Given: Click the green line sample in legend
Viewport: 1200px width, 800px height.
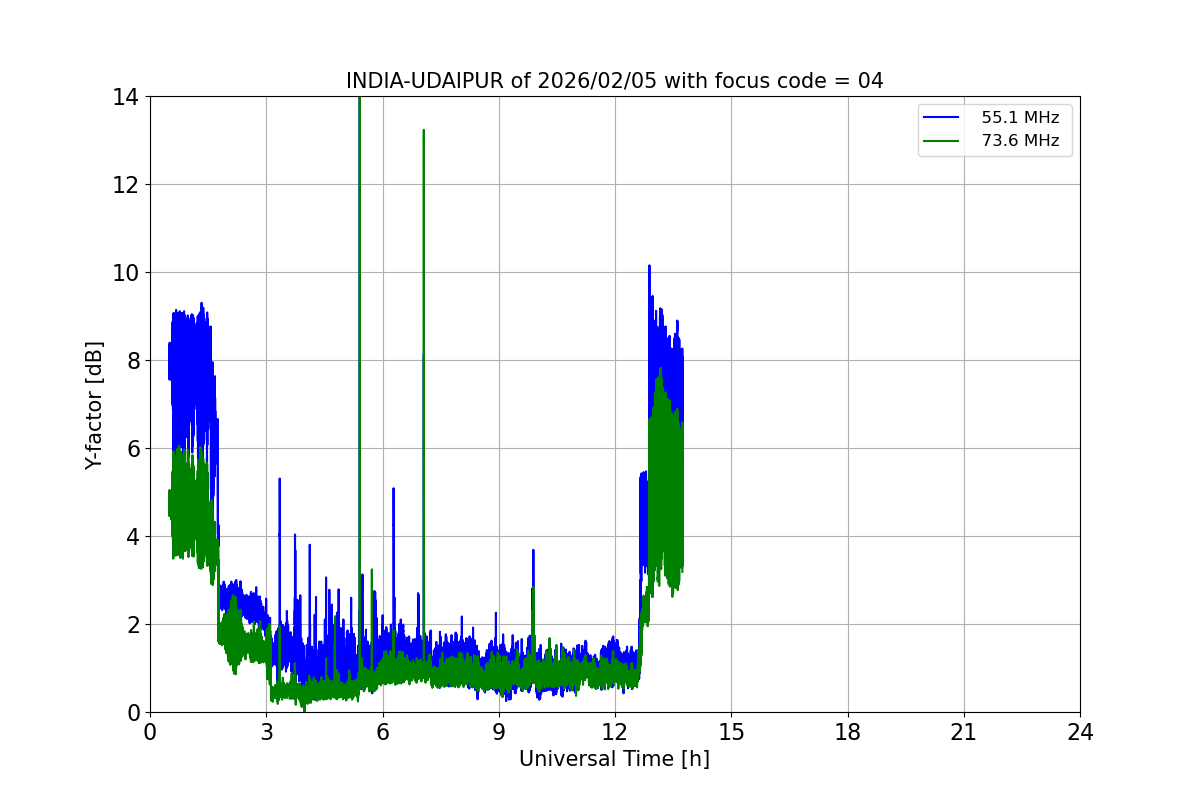Looking at the screenshot, I should (x=942, y=142).
